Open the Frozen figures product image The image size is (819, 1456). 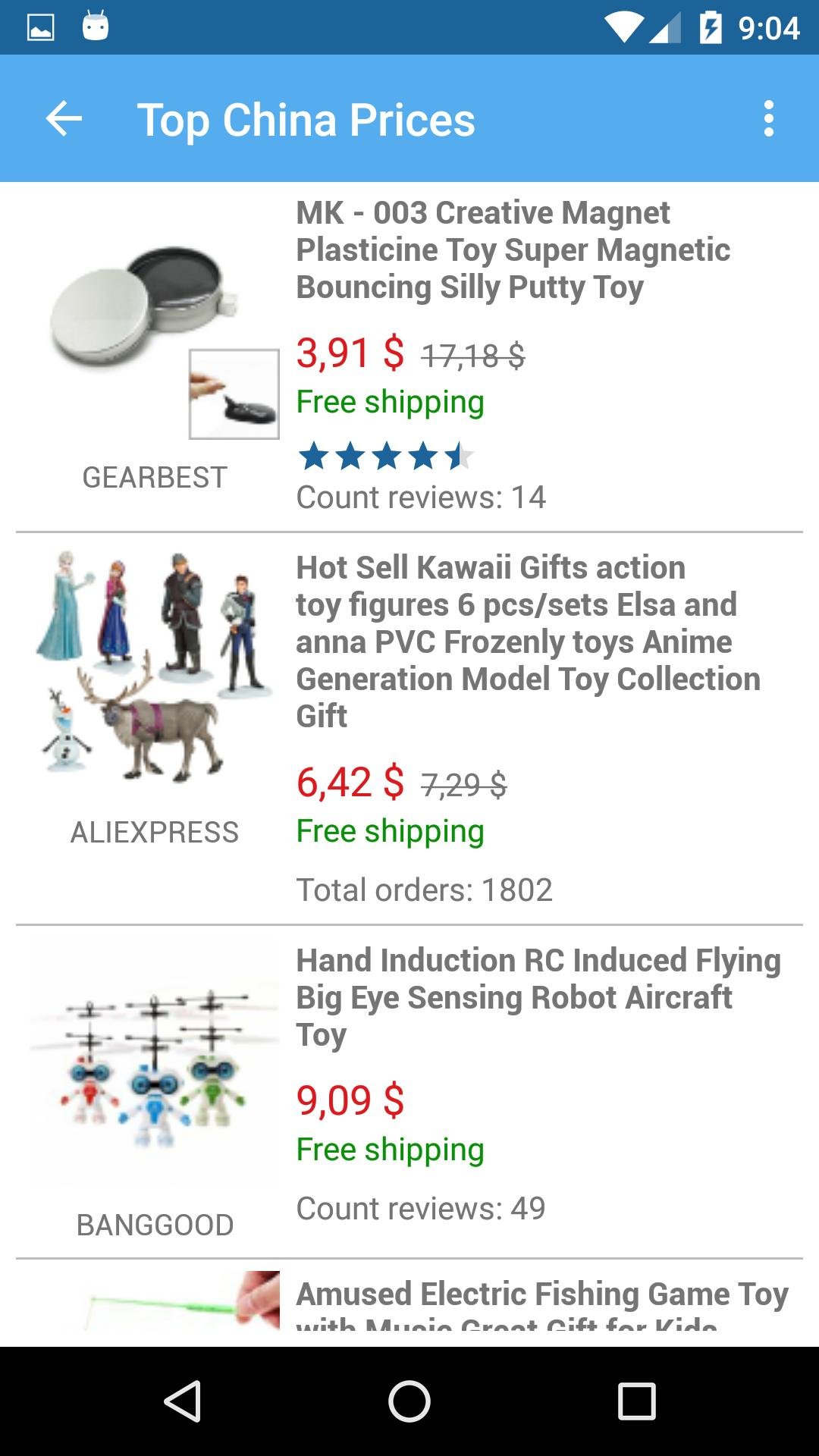155,669
